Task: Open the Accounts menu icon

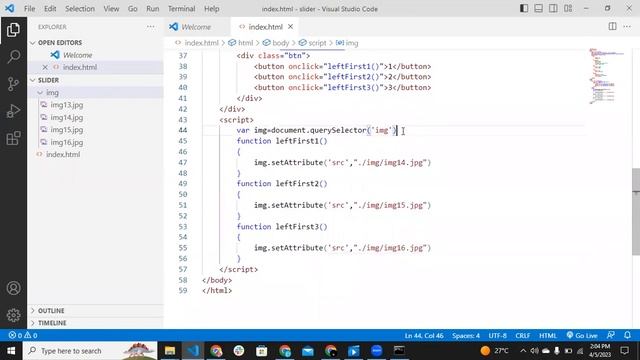Action: pyautogui.click(x=13, y=288)
